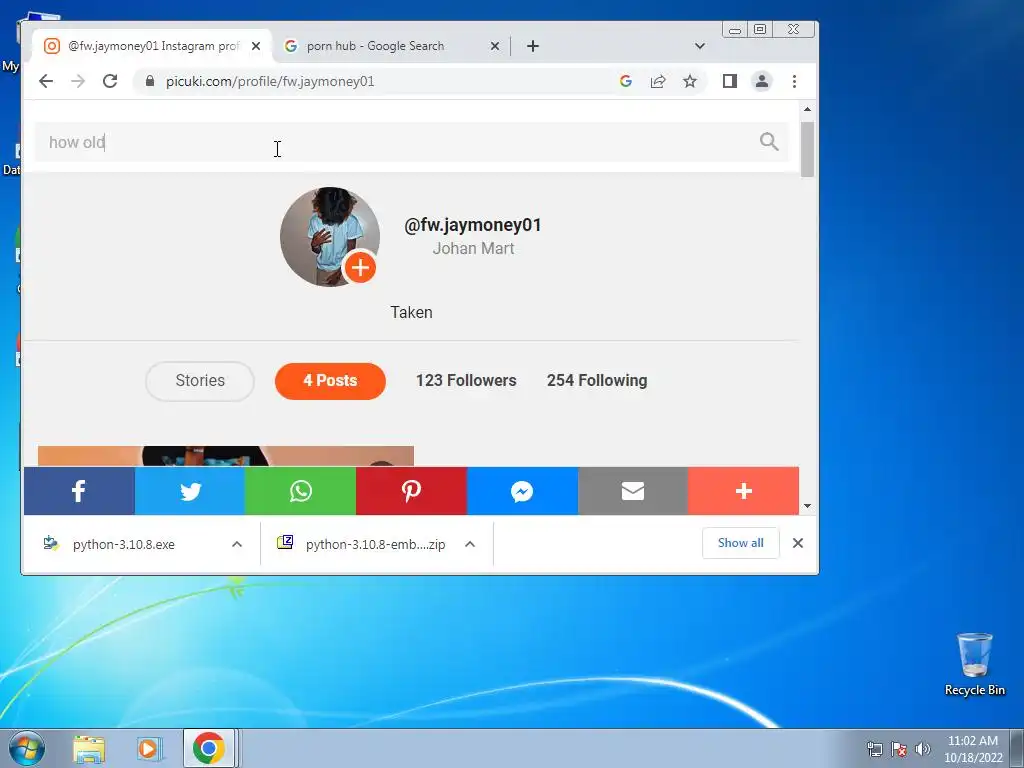Screen dimensions: 1024x768
Task: Open the first post thumbnail
Action: coord(226,456)
